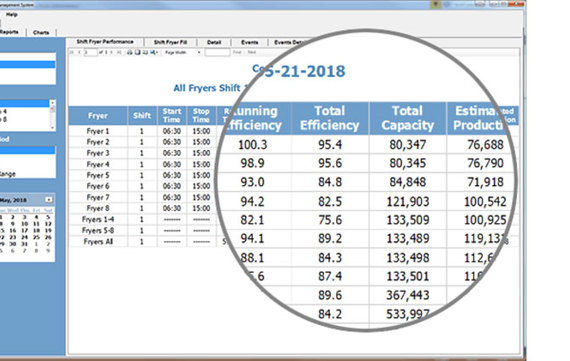Pick May 17 in the calendar
Image resolution: width=570 pixels, height=361 pixels.
pyautogui.click(x=25, y=230)
